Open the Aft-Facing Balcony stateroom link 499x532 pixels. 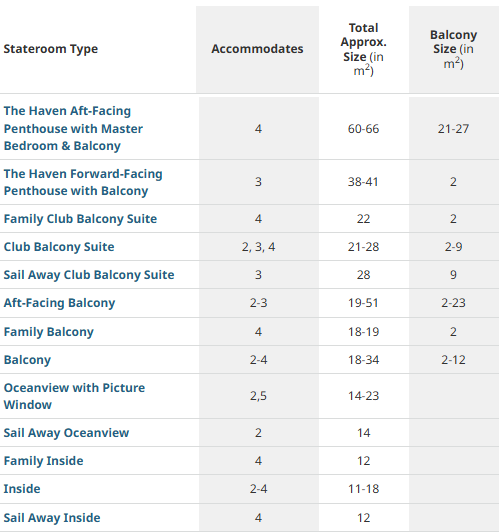[x=59, y=303]
